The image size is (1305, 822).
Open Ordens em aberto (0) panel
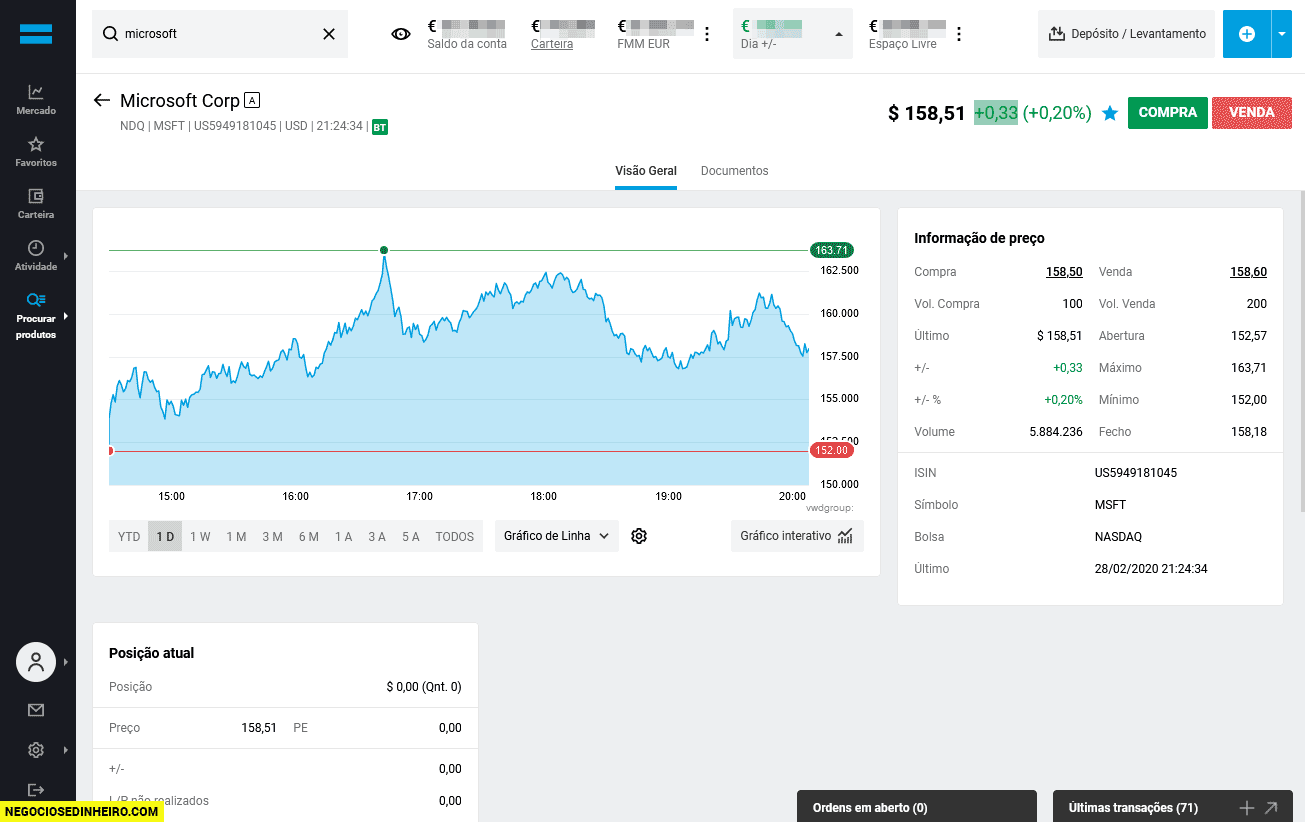coord(916,806)
